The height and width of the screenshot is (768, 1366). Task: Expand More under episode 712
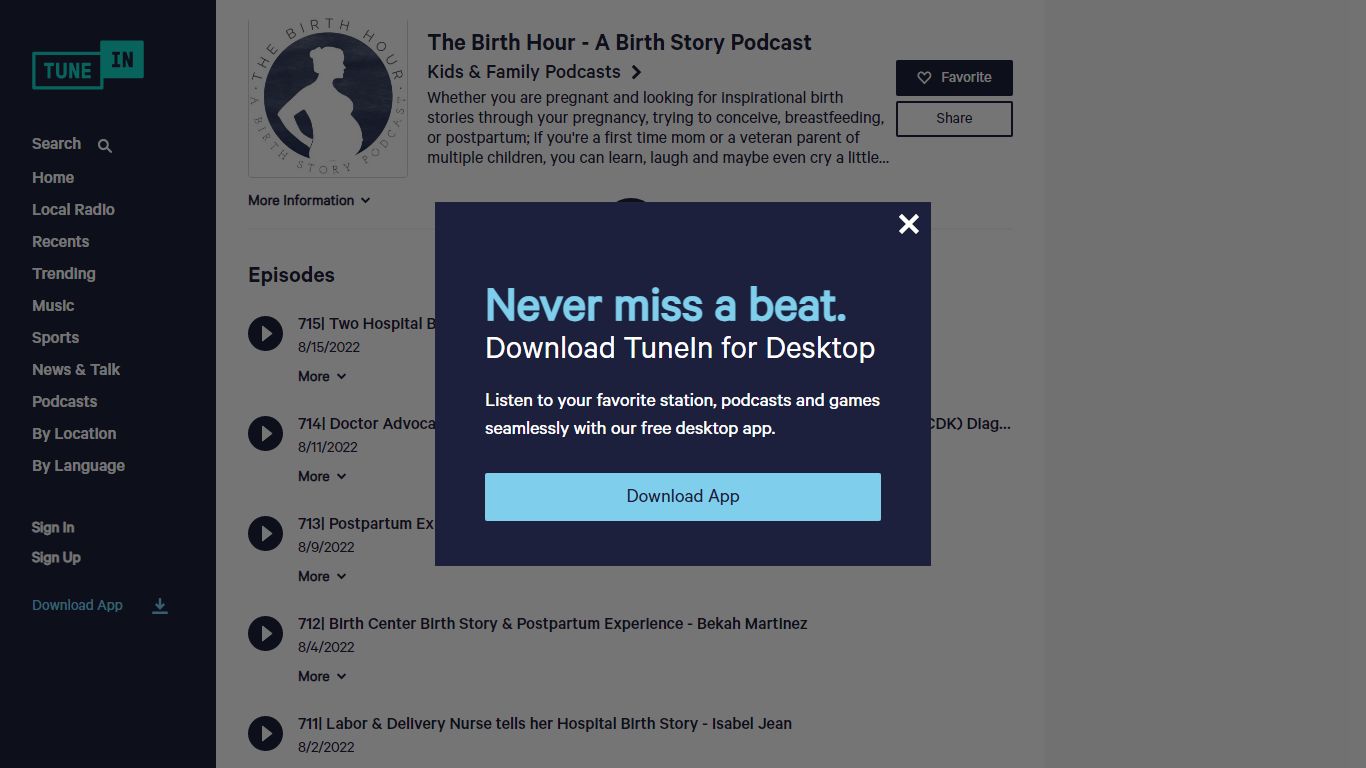tap(322, 677)
